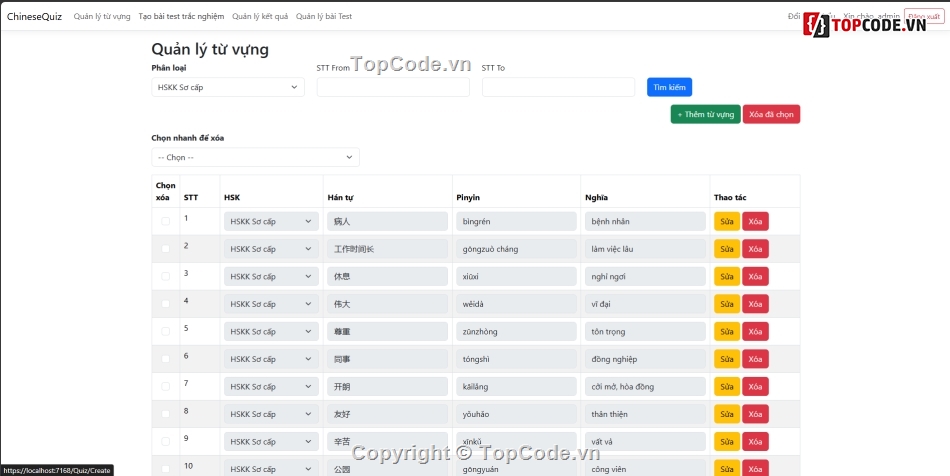
Task: Open the ChineseQuiz brand link
Action: click(35, 16)
